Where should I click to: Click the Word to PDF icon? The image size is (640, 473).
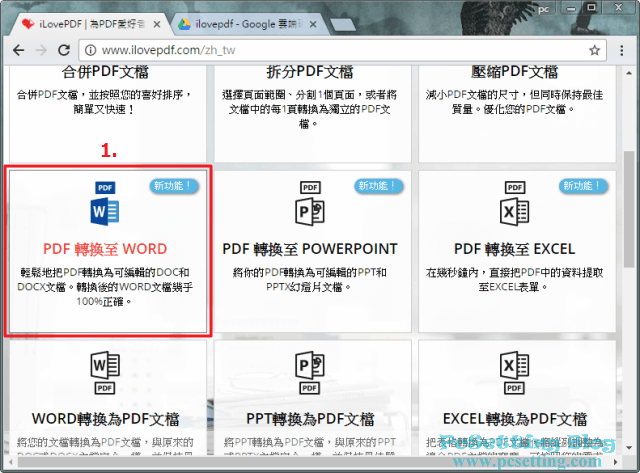(105, 372)
